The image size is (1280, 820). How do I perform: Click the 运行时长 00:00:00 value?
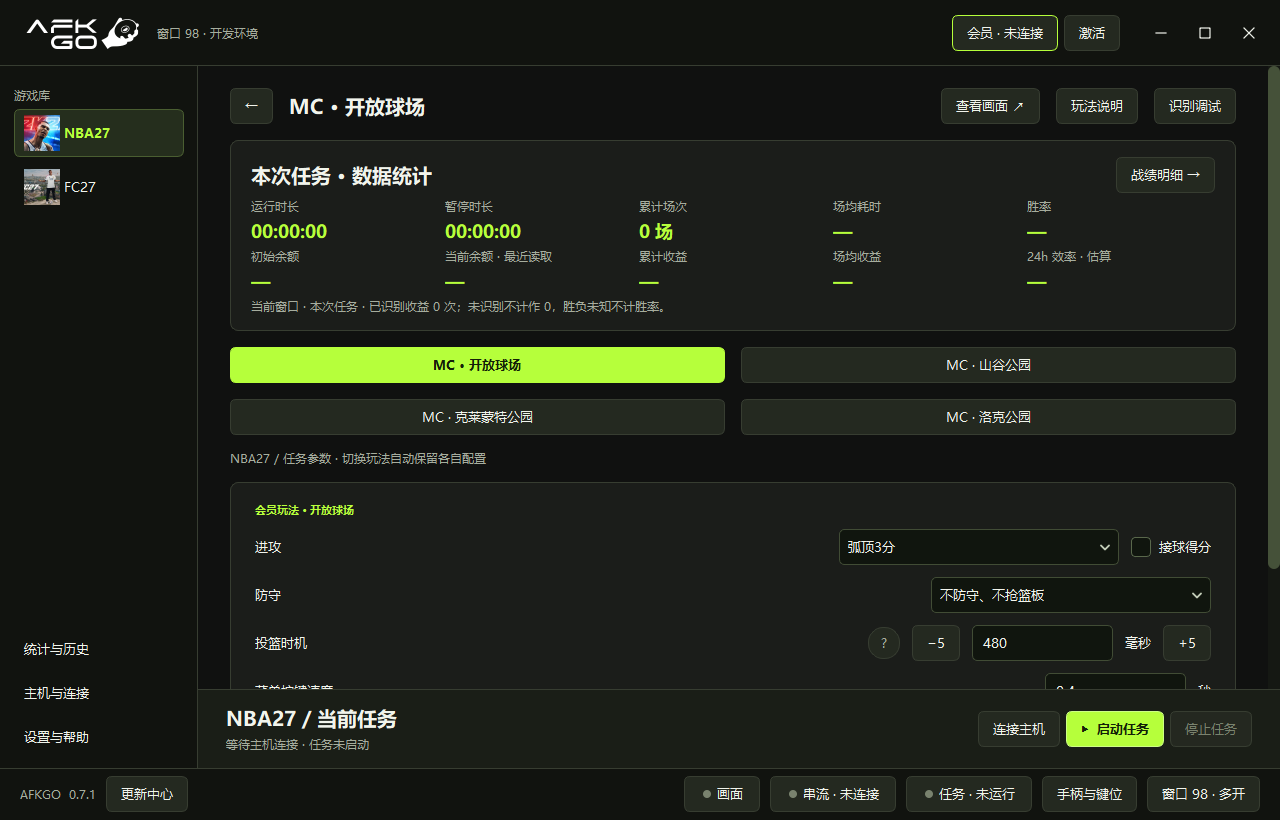point(289,232)
